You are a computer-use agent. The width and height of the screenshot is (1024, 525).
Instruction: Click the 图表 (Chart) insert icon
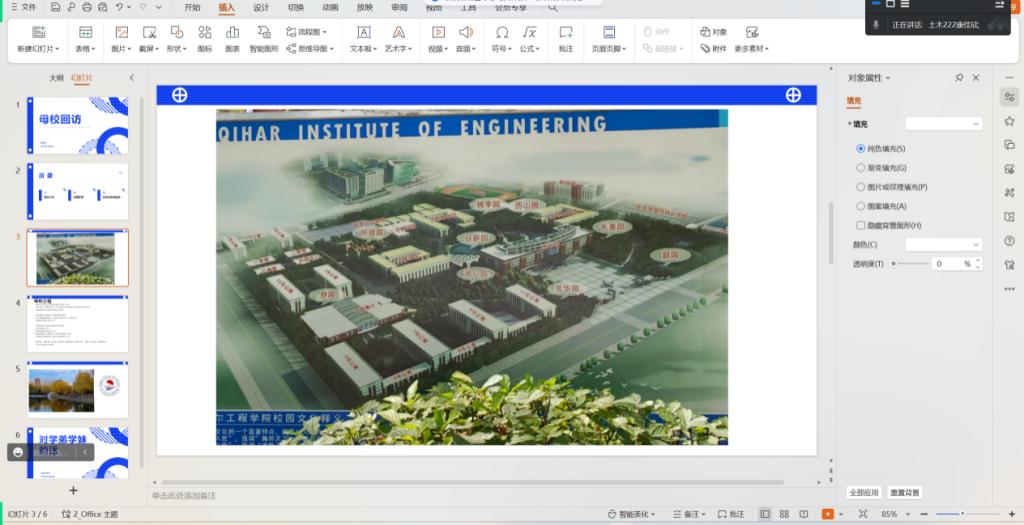point(232,38)
